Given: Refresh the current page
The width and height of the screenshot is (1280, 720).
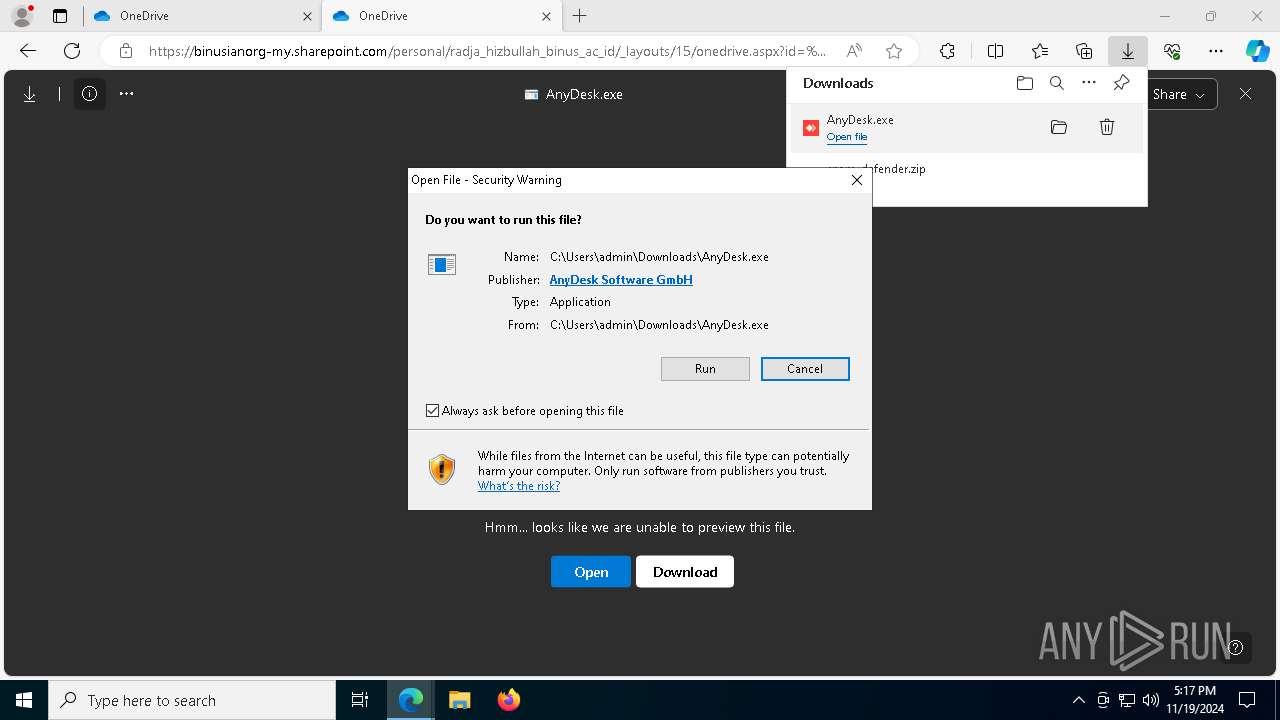Looking at the screenshot, I should tap(72, 51).
